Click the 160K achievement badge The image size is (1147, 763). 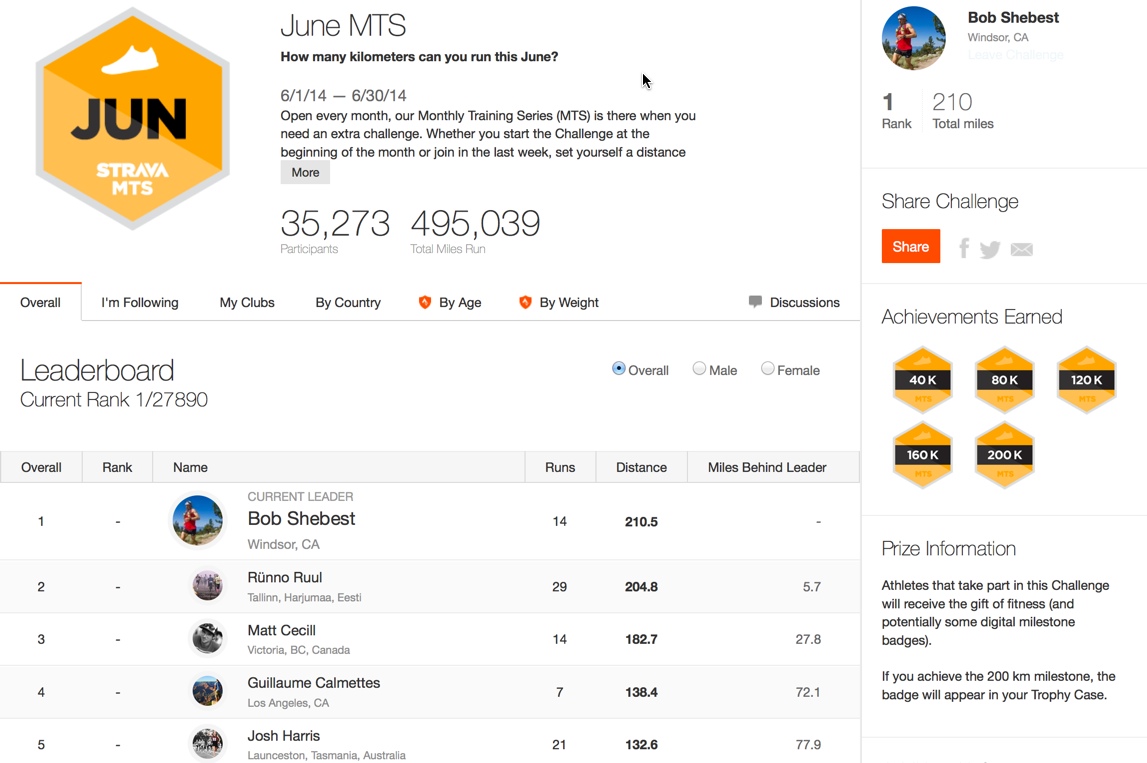(x=922, y=455)
